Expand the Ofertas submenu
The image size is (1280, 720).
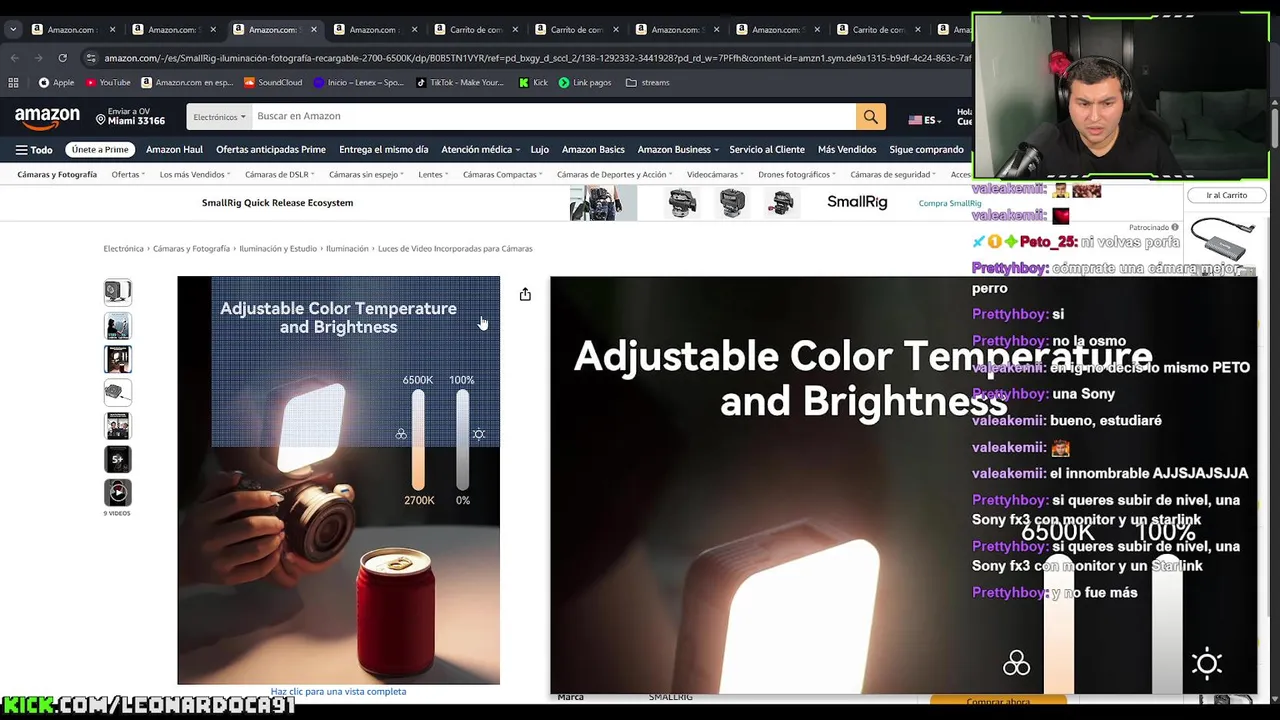128,174
